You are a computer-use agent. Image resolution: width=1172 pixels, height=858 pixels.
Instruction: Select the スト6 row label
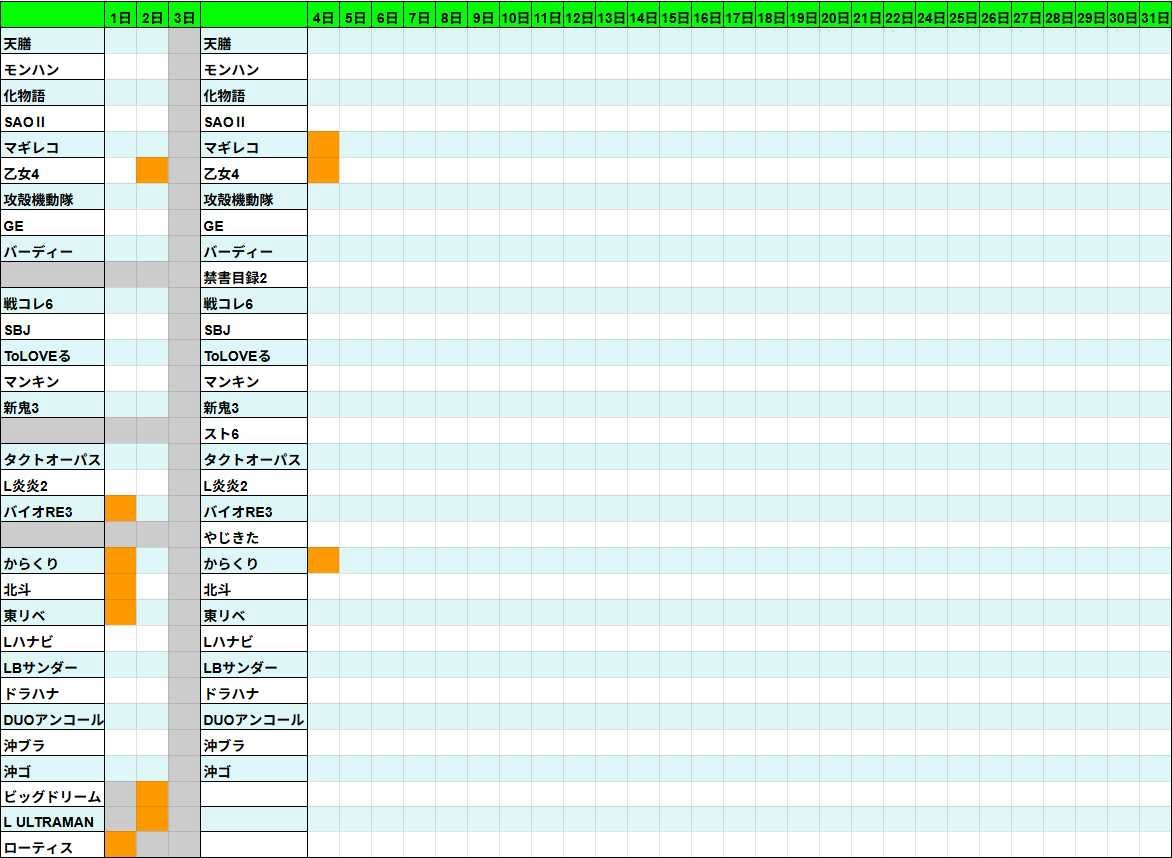254,430
